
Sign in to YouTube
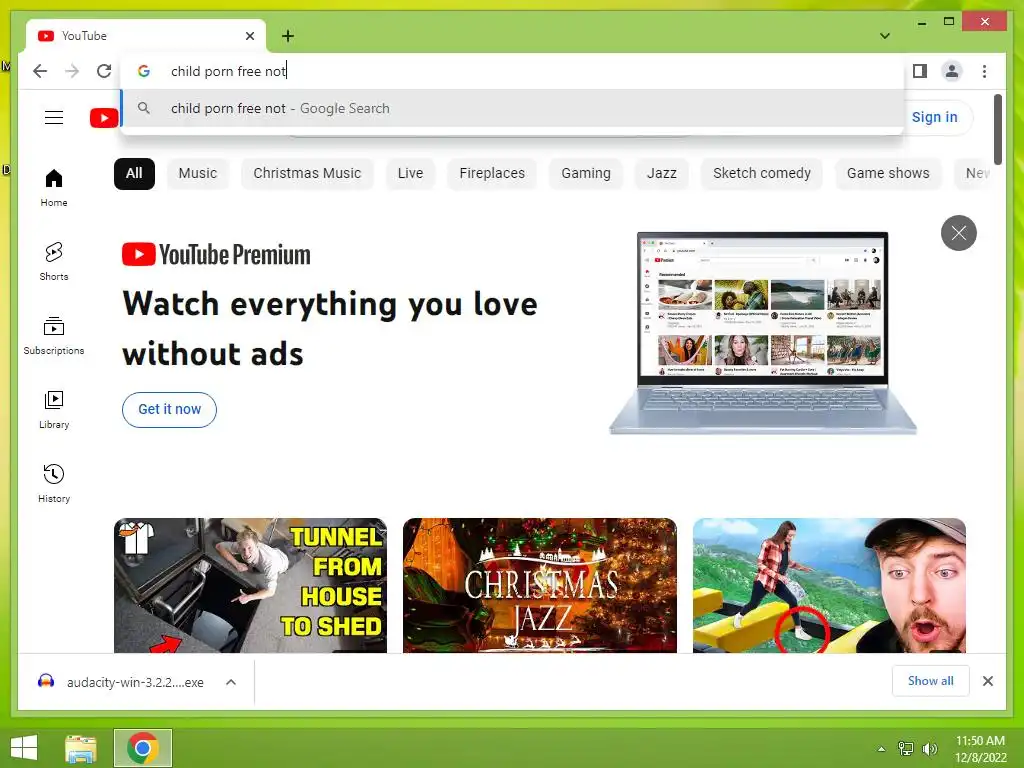[x=935, y=117]
